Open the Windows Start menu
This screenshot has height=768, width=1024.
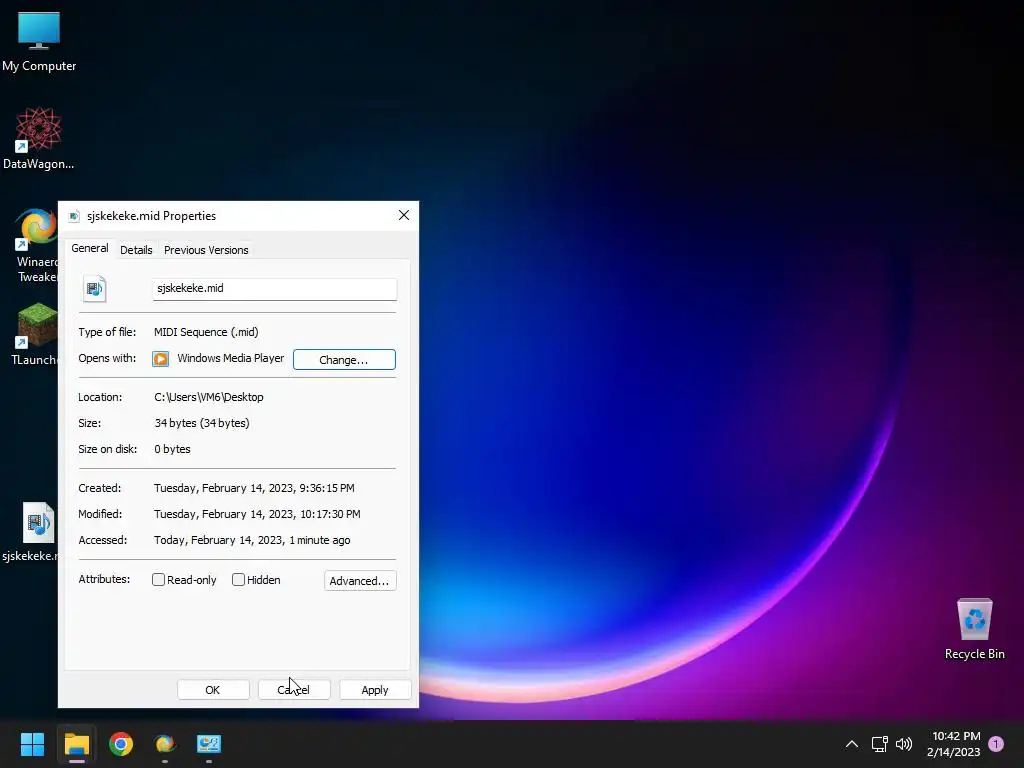tap(32, 744)
